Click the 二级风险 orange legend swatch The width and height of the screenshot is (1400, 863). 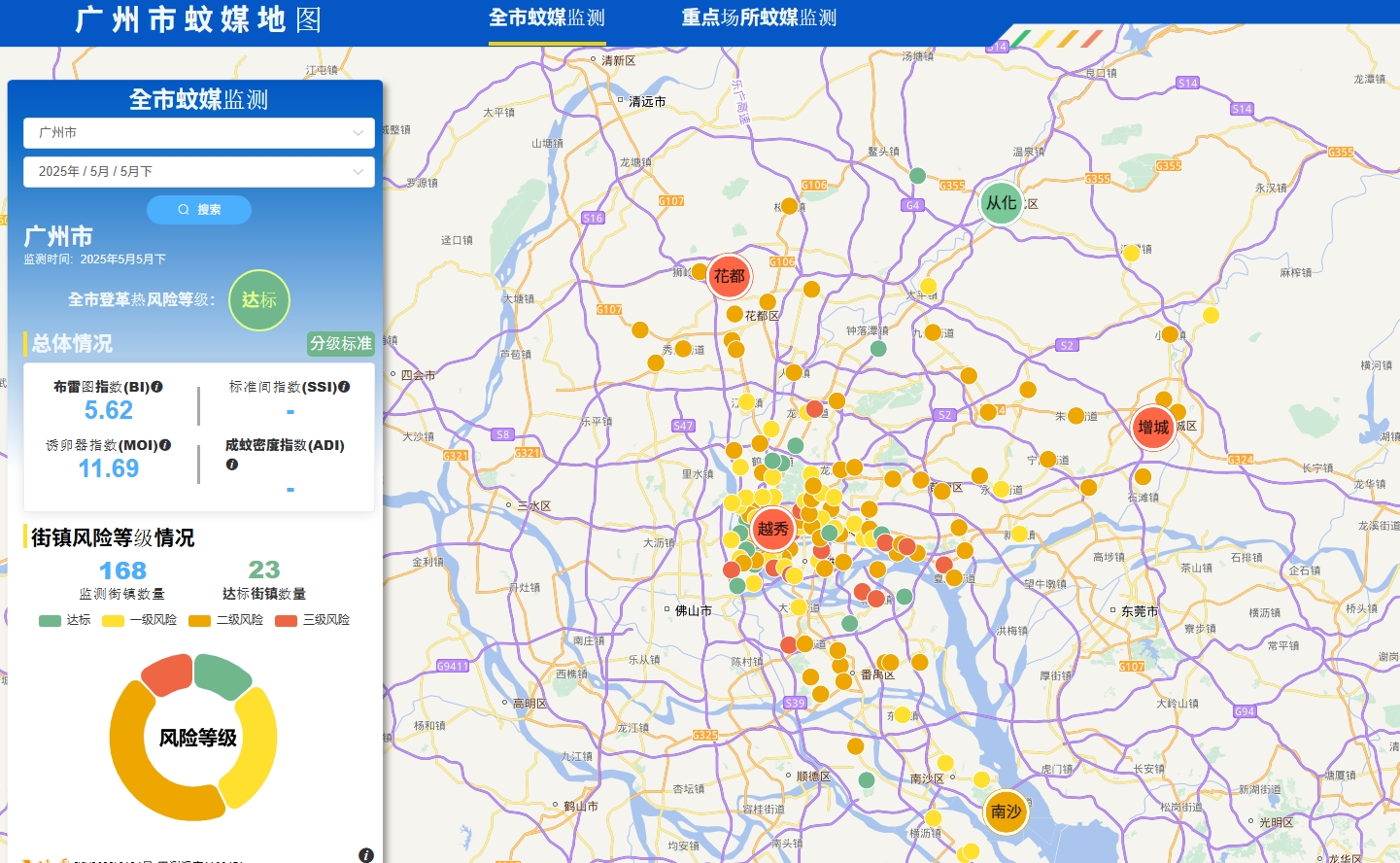click(x=199, y=621)
